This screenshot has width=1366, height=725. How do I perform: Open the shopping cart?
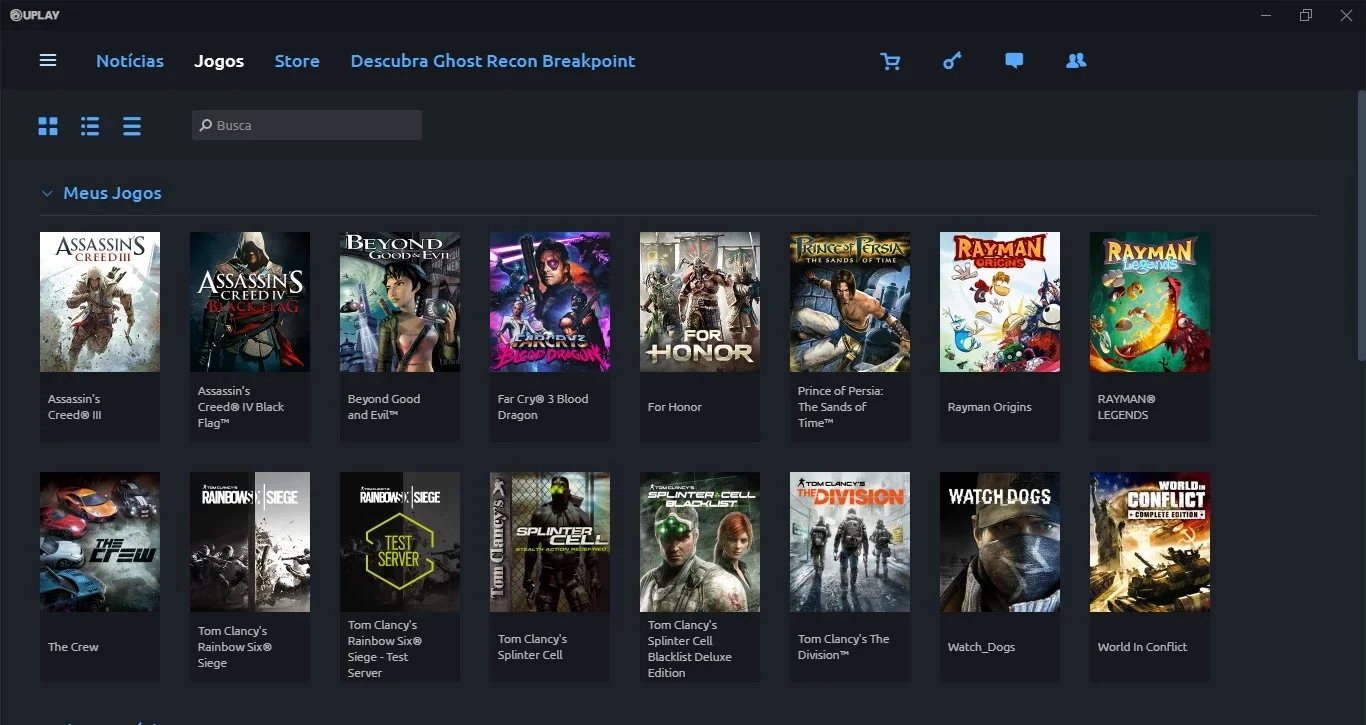(x=890, y=62)
